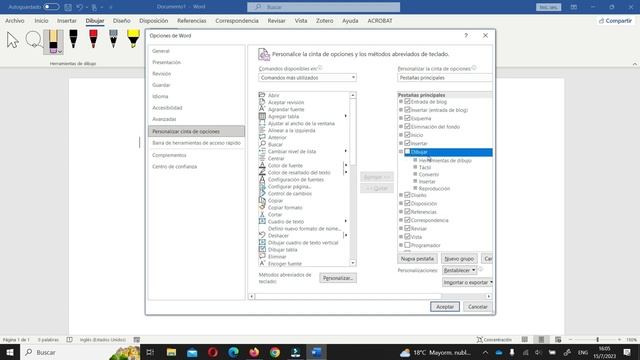
Task: Click Nueva pestaña button
Action: point(417,258)
